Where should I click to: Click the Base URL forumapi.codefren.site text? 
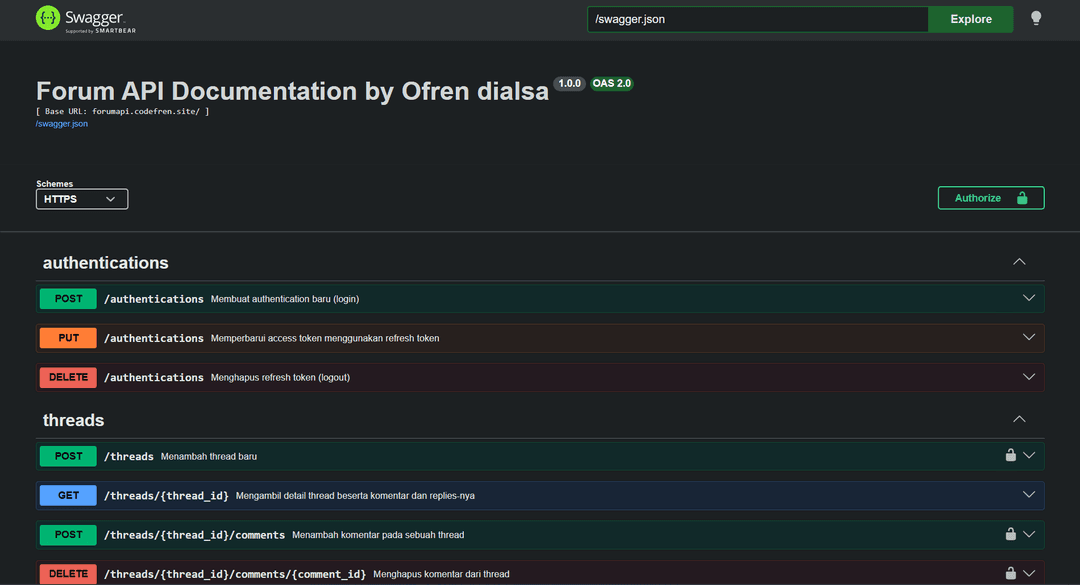point(123,111)
